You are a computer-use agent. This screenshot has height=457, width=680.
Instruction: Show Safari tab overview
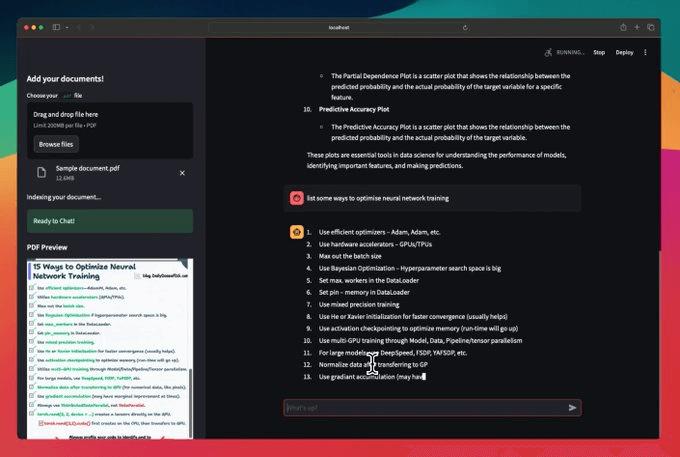click(x=651, y=27)
